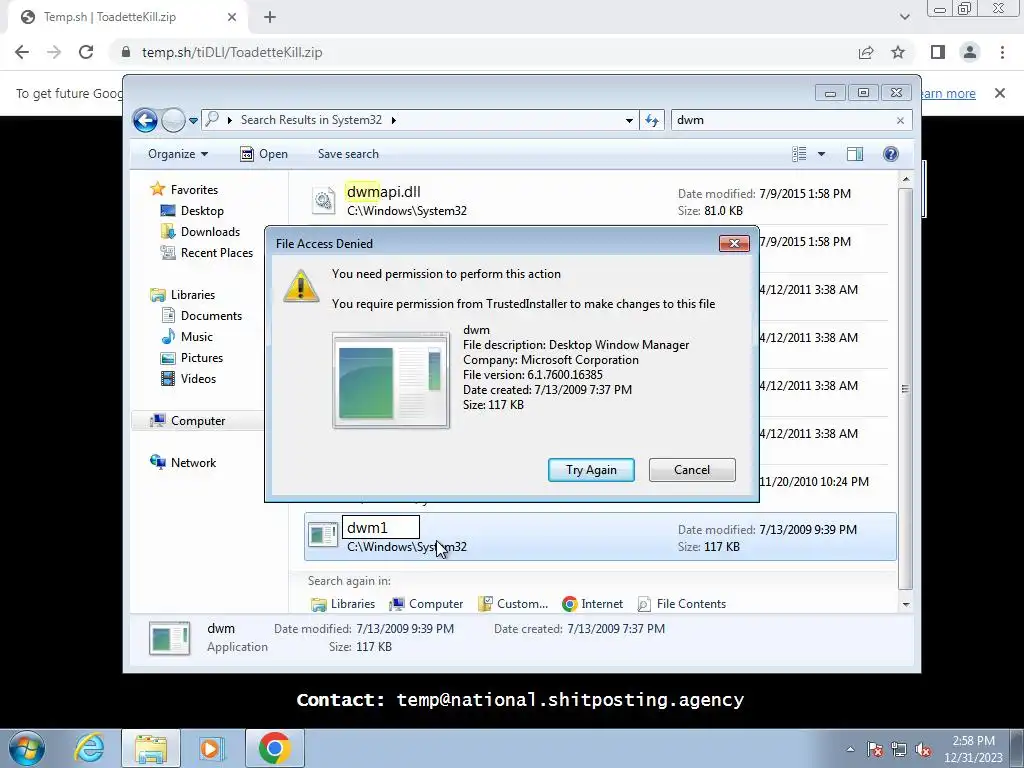Click the Explorer scroll up arrow

click(x=906, y=179)
